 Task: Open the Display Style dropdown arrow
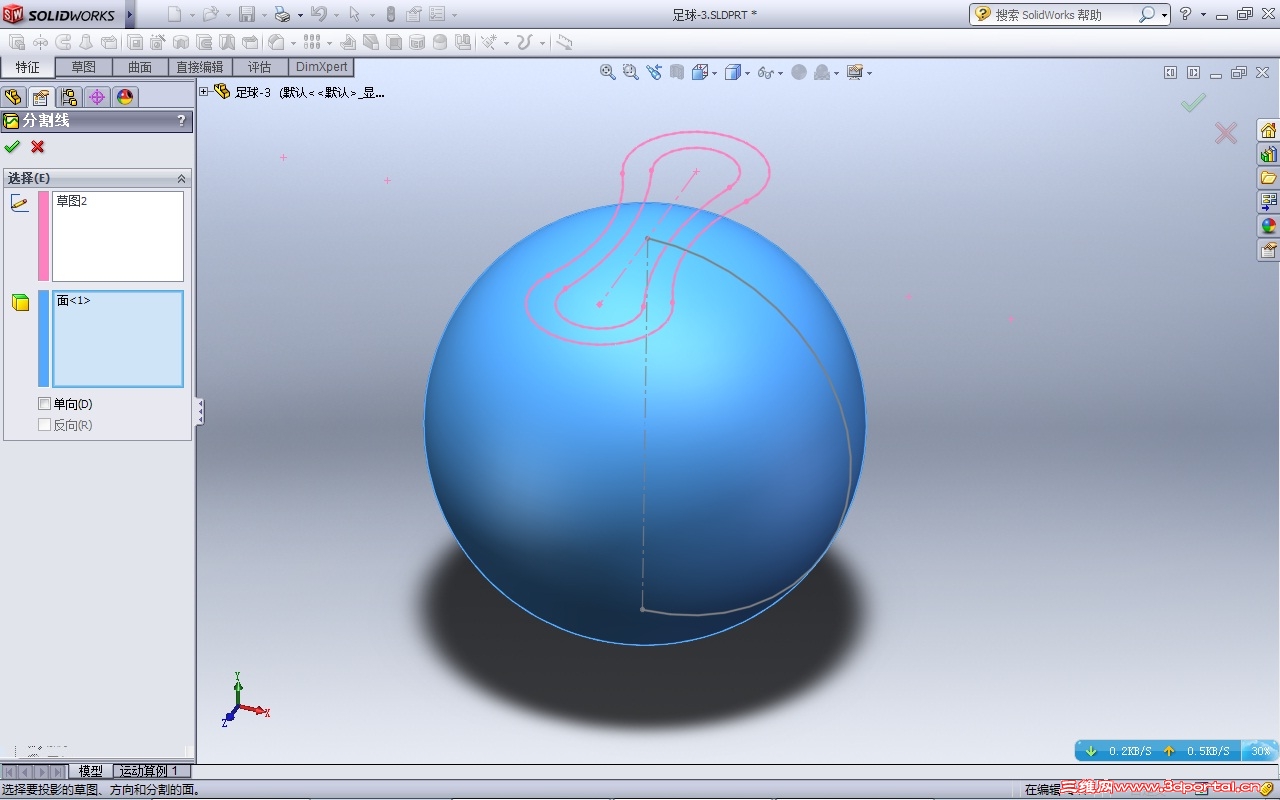point(747,73)
